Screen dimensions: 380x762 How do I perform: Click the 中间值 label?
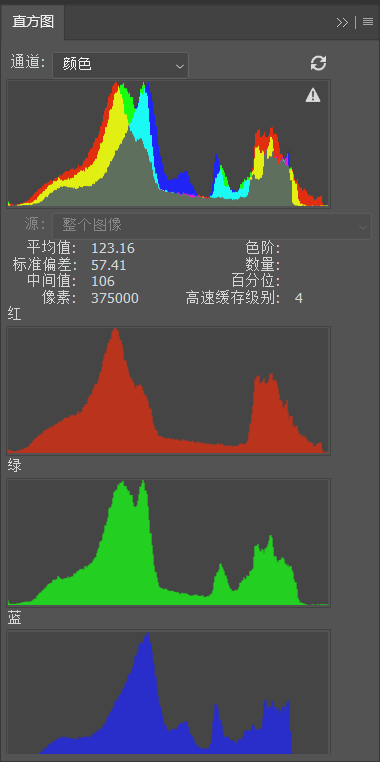[52, 281]
